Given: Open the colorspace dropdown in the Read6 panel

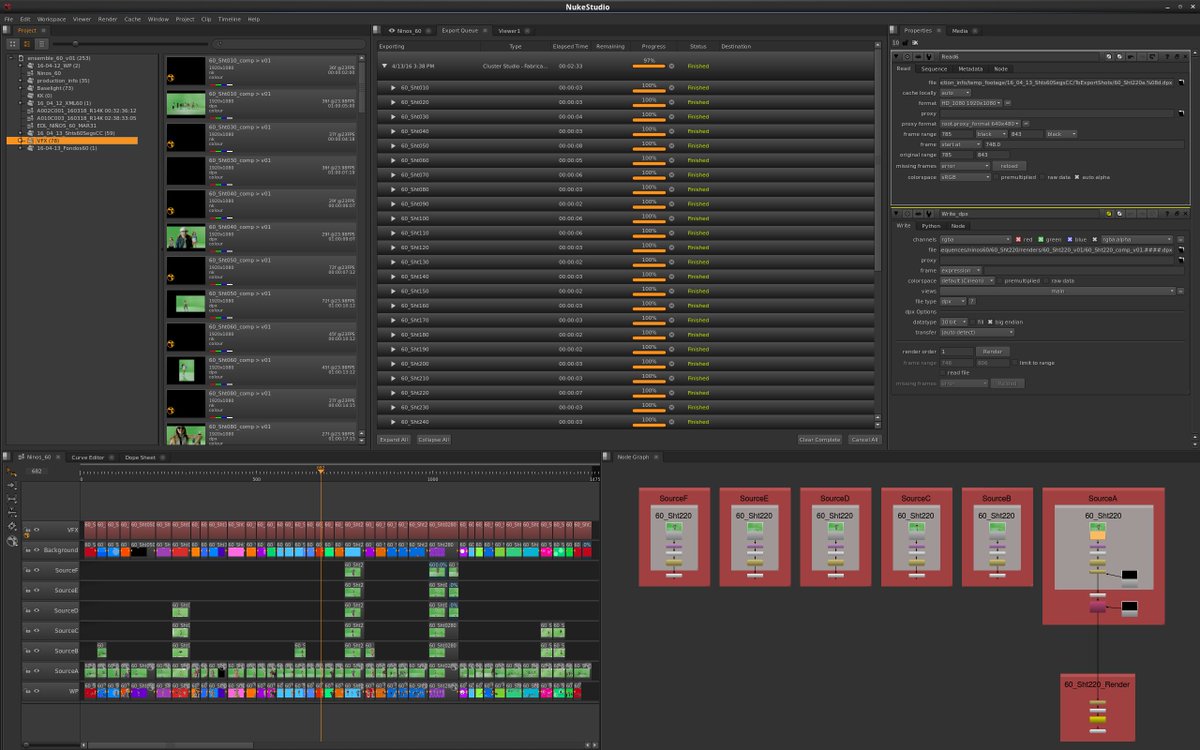Looking at the screenshot, I should tap(965, 176).
